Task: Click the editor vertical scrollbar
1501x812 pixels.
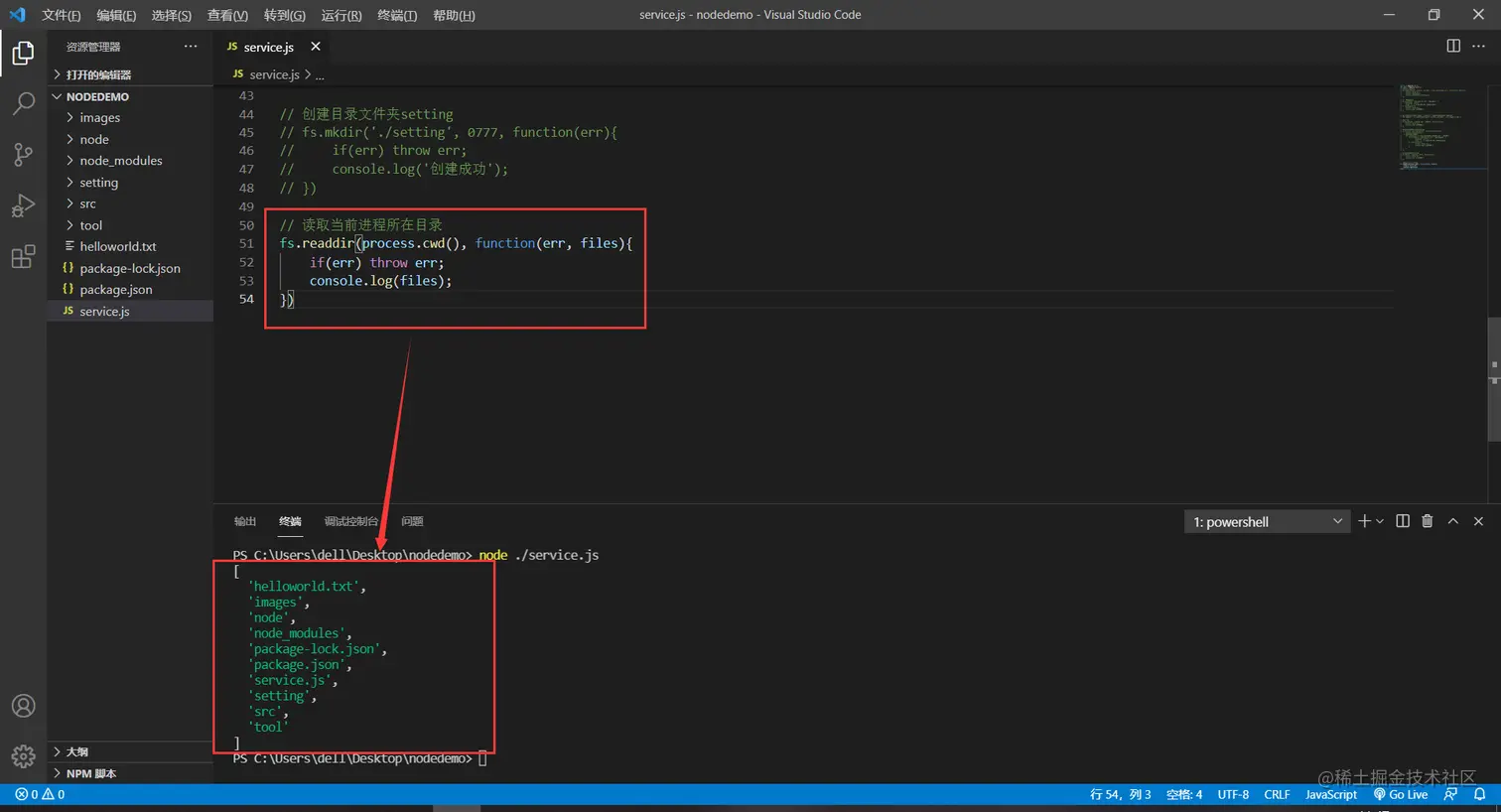Action: 1494,379
